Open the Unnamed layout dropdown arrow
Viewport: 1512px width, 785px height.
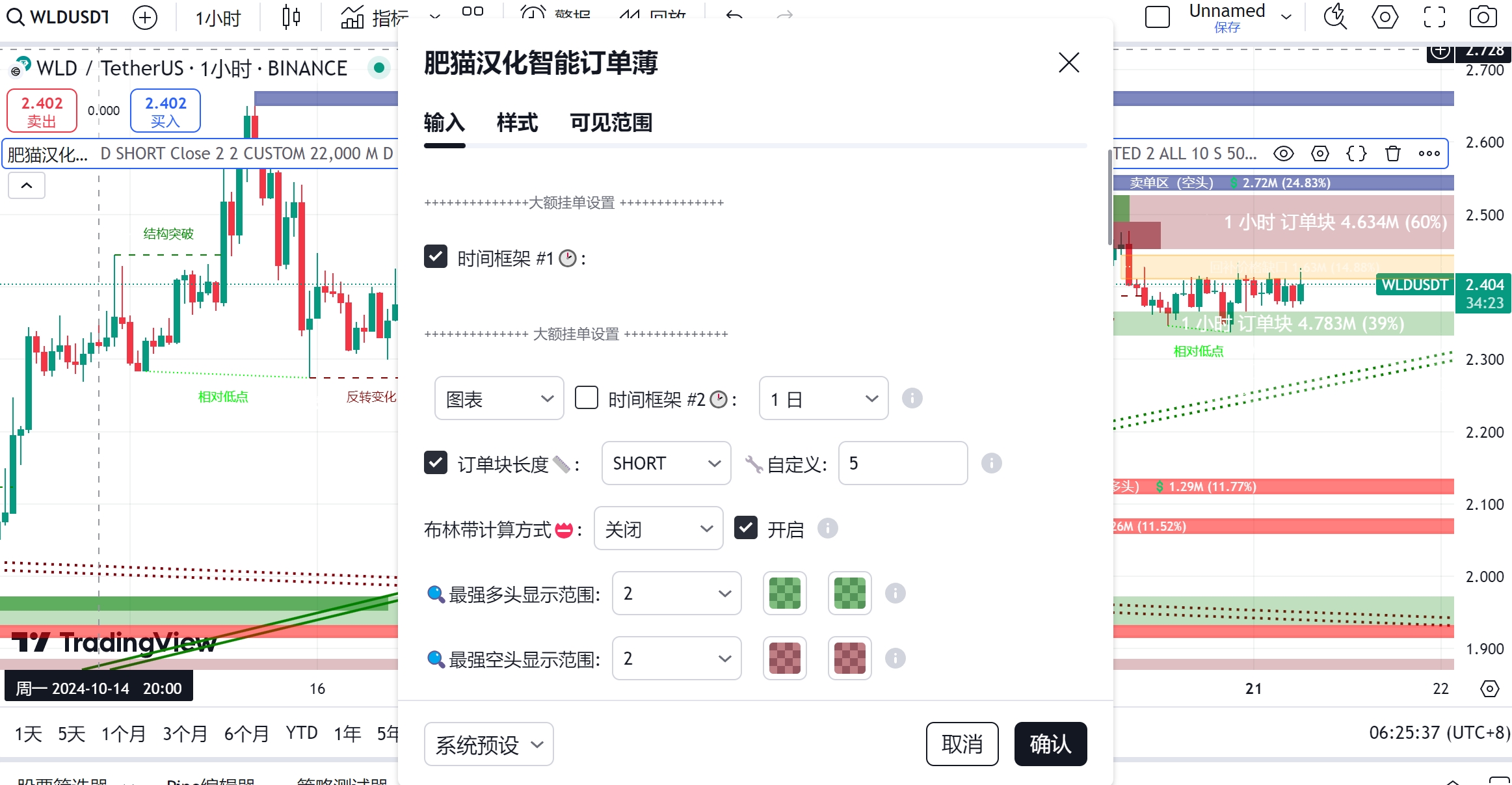click(1286, 17)
